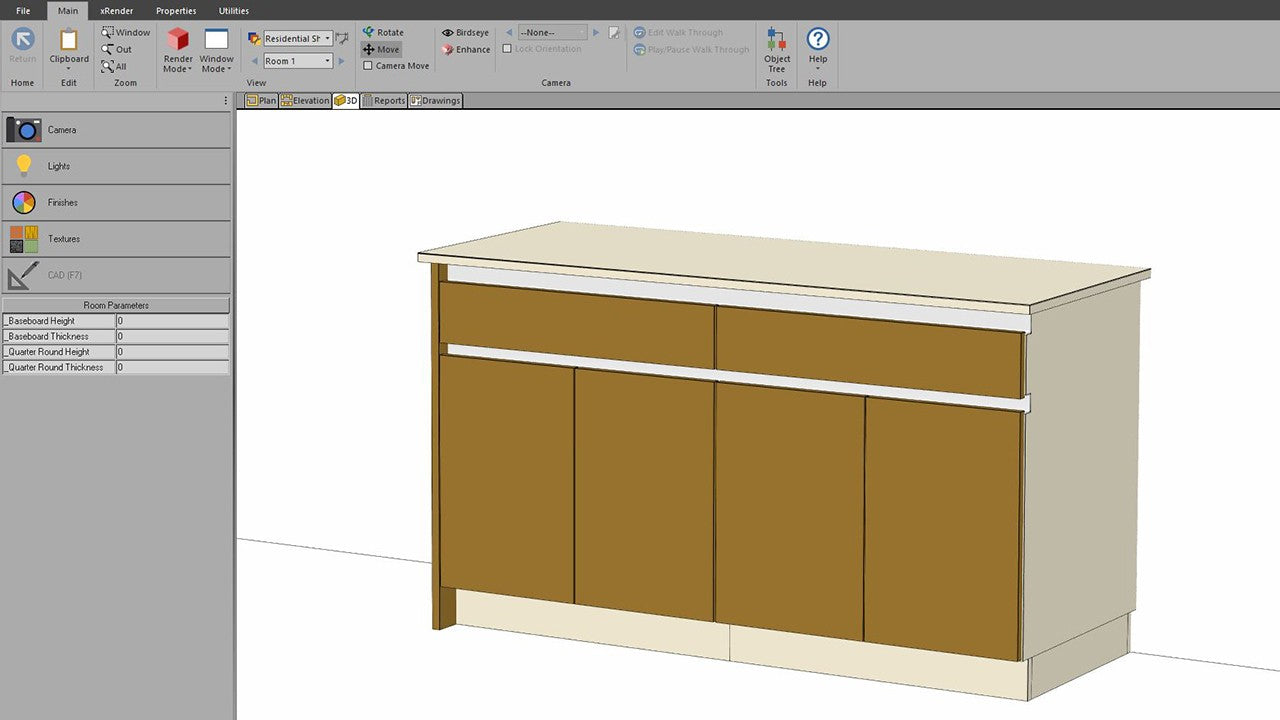Enable the Camera Move checkbox
This screenshot has width=1280, height=720.
368,66
